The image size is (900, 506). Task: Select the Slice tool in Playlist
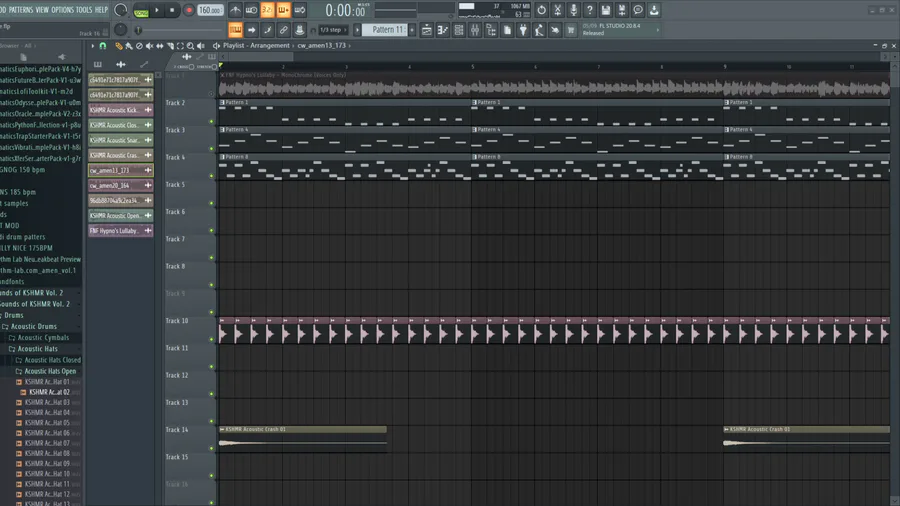point(170,46)
